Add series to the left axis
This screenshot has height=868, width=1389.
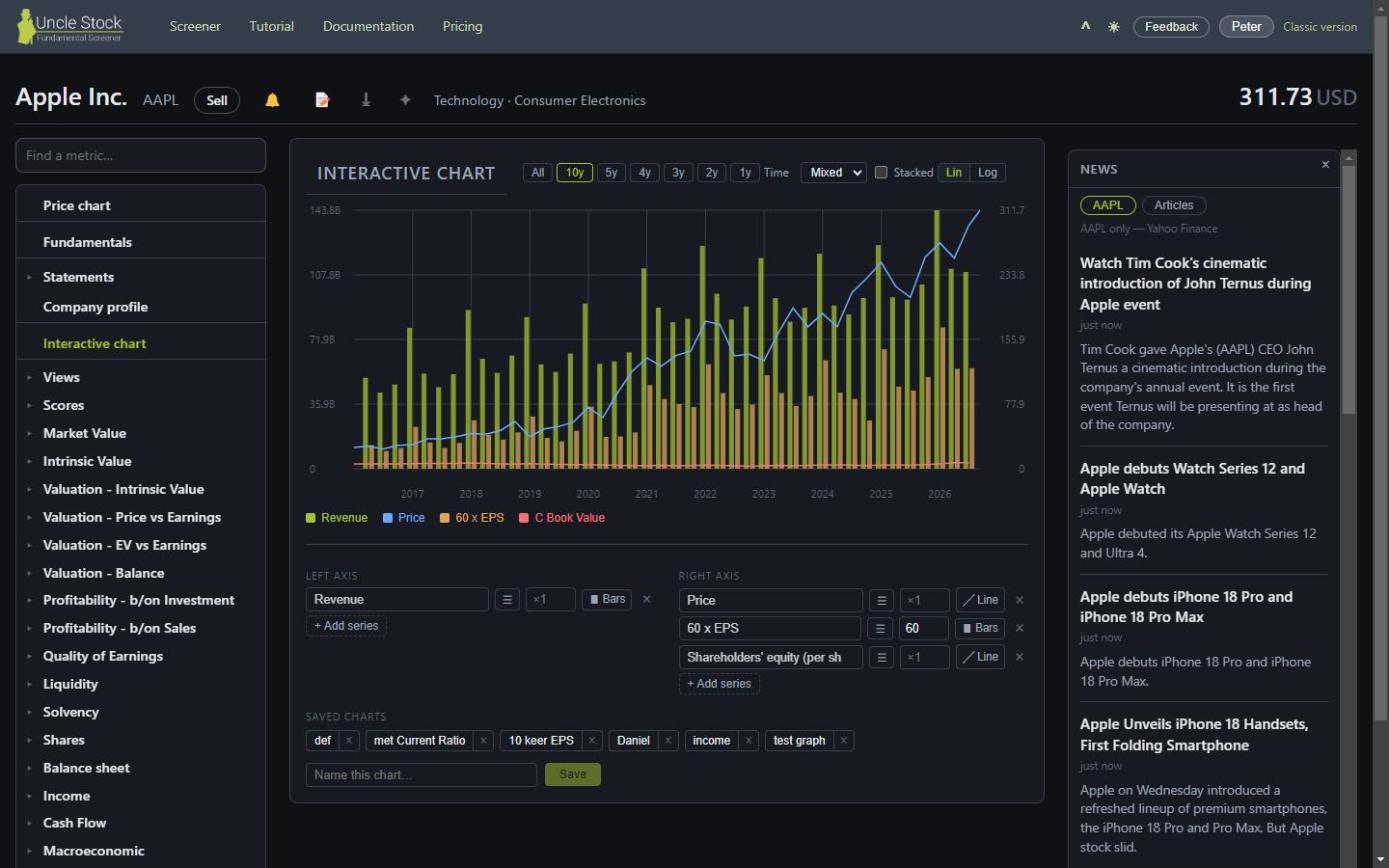346,626
